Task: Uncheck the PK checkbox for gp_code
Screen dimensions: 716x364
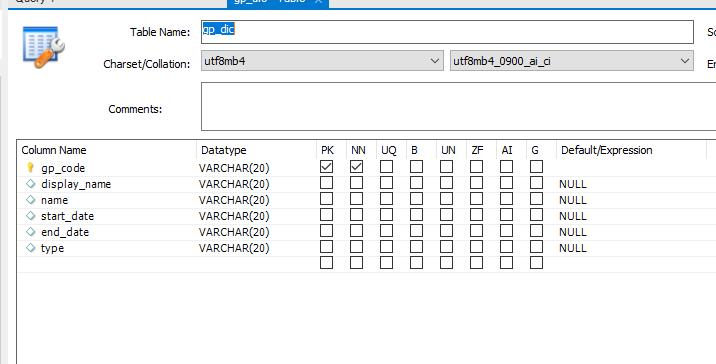Action: tap(326, 167)
